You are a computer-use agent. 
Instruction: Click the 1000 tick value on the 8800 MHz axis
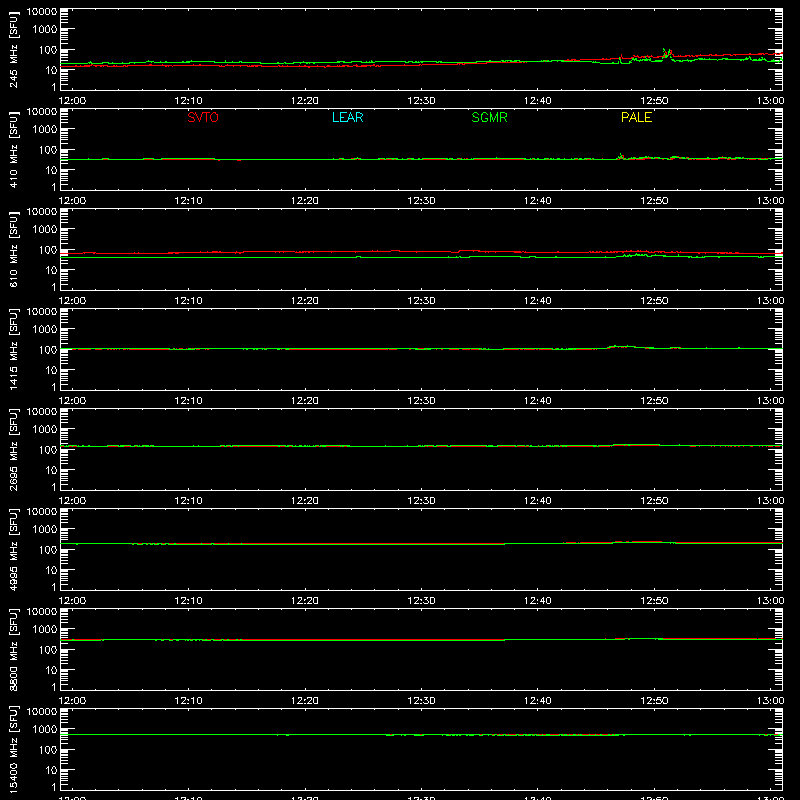[x=45, y=630]
